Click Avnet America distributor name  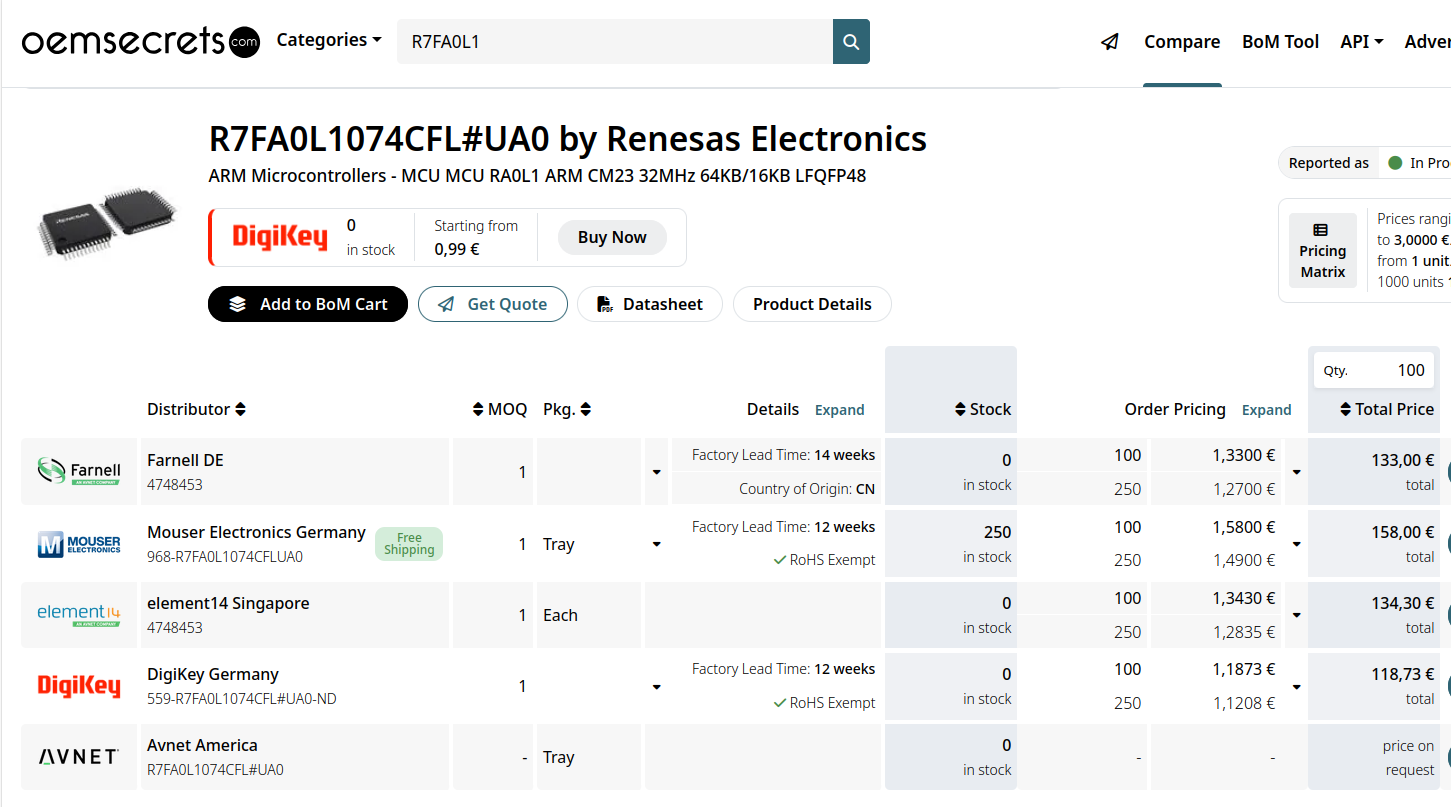pos(202,745)
